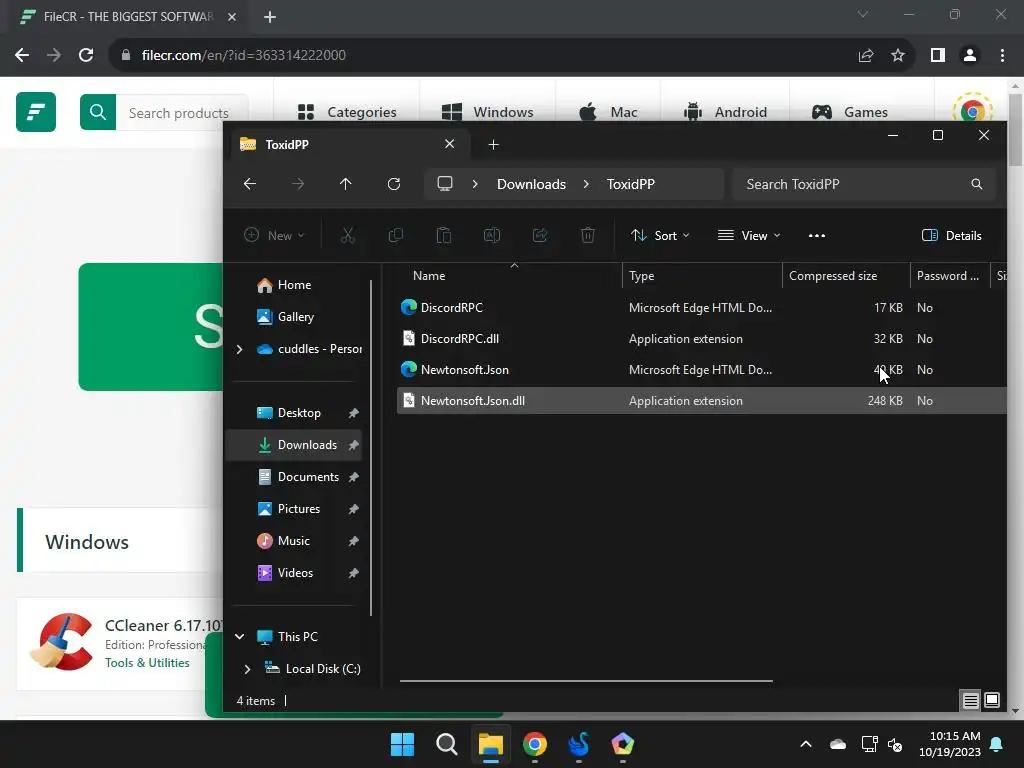Viewport: 1024px width, 768px height.
Task: Click the Rename icon in Explorer toolbar
Action: [x=492, y=236]
